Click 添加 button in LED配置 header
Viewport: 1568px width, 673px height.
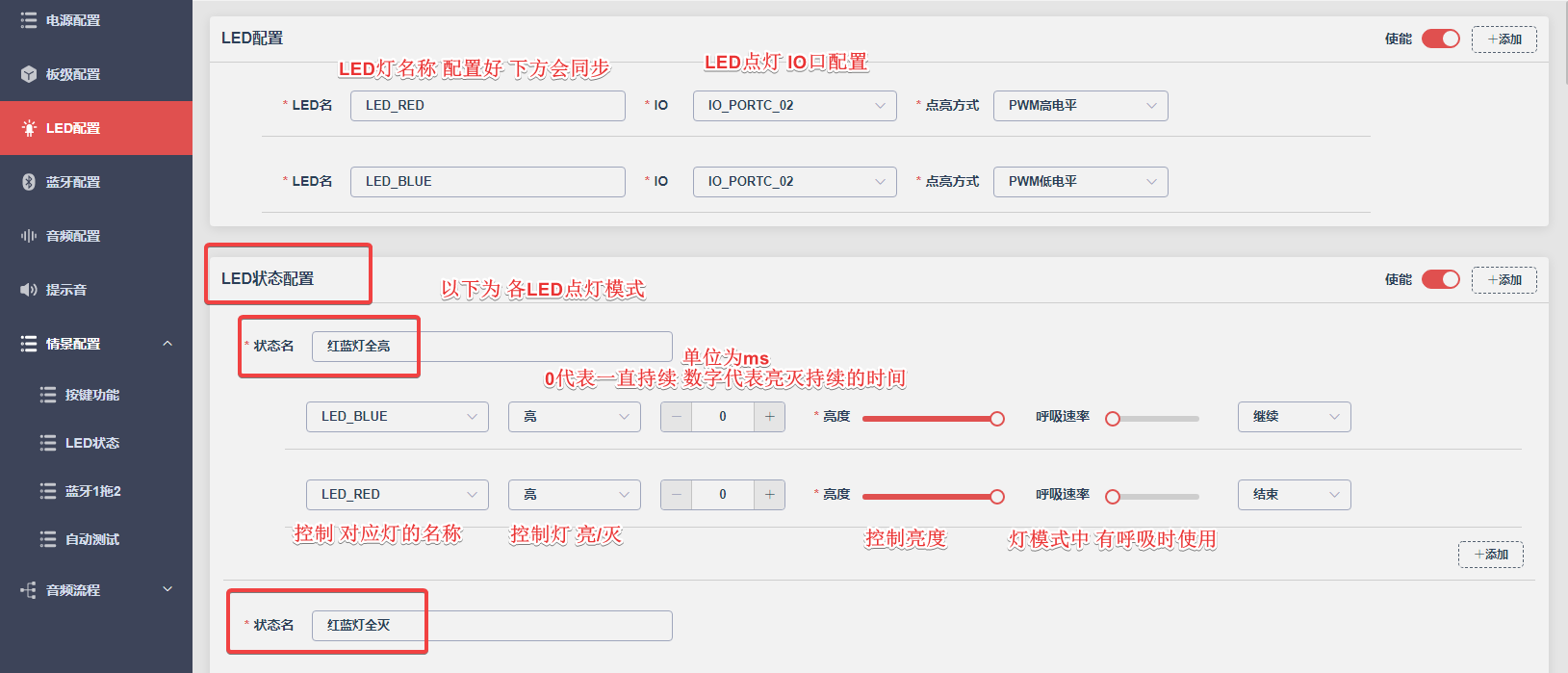point(1504,39)
